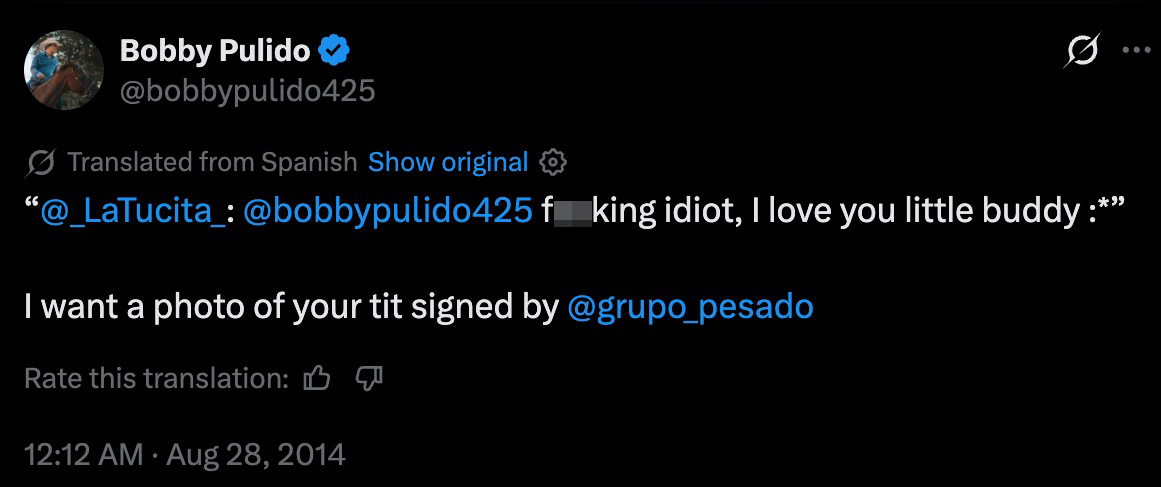Open the three-dot more options menu
The height and width of the screenshot is (487, 1161).
click(1135, 51)
